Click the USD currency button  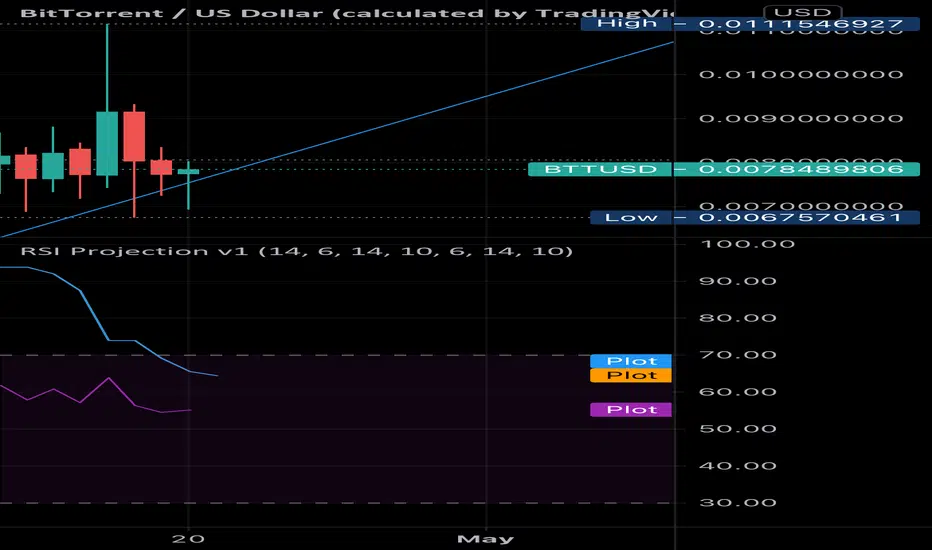click(802, 12)
